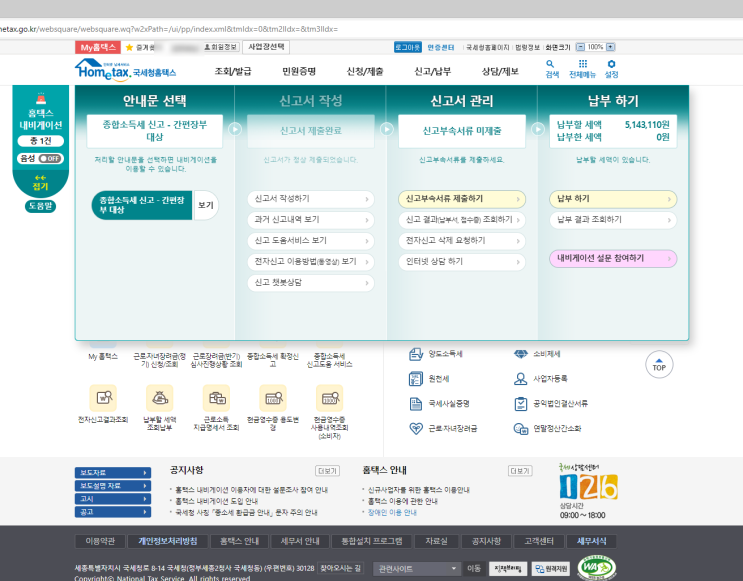Open the 인증센터 link
The height and width of the screenshot is (581, 743).
click(441, 47)
